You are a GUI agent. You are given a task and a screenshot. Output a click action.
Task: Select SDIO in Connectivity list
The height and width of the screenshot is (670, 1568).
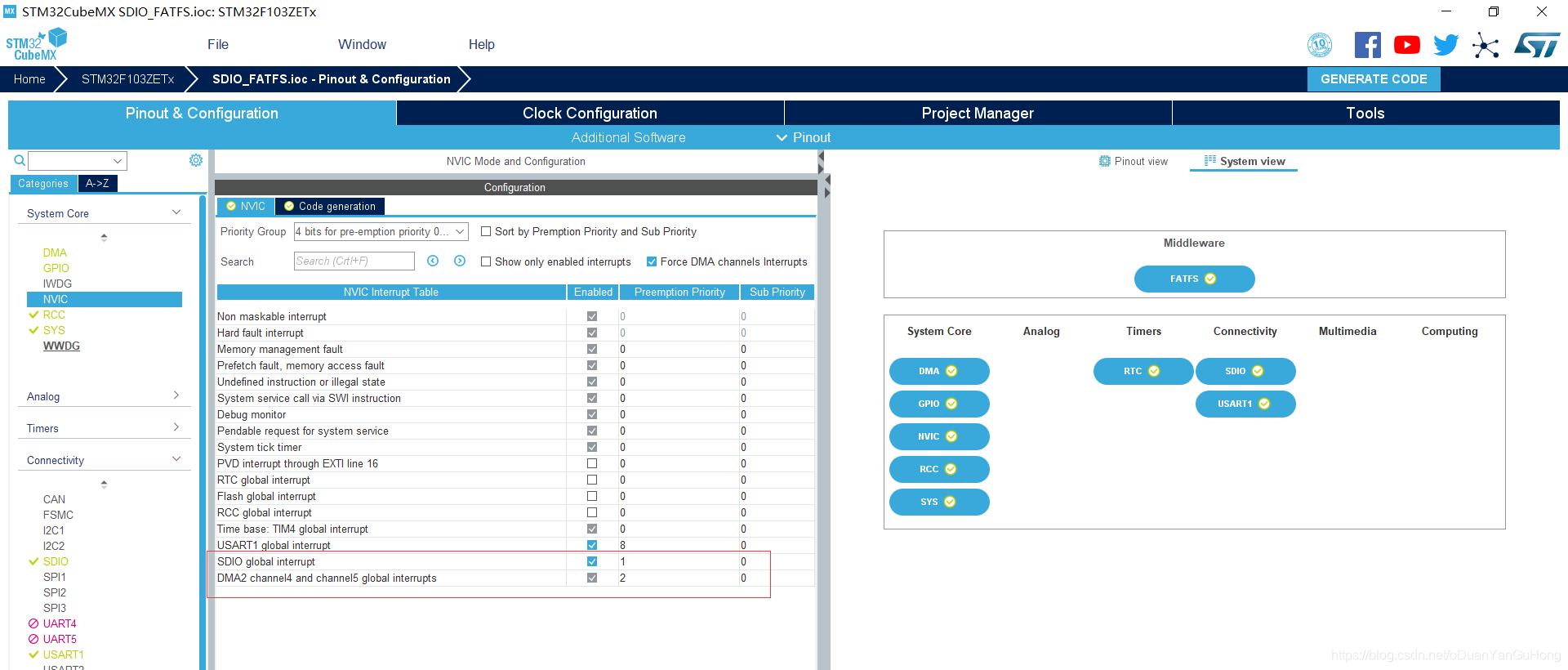[56, 561]
